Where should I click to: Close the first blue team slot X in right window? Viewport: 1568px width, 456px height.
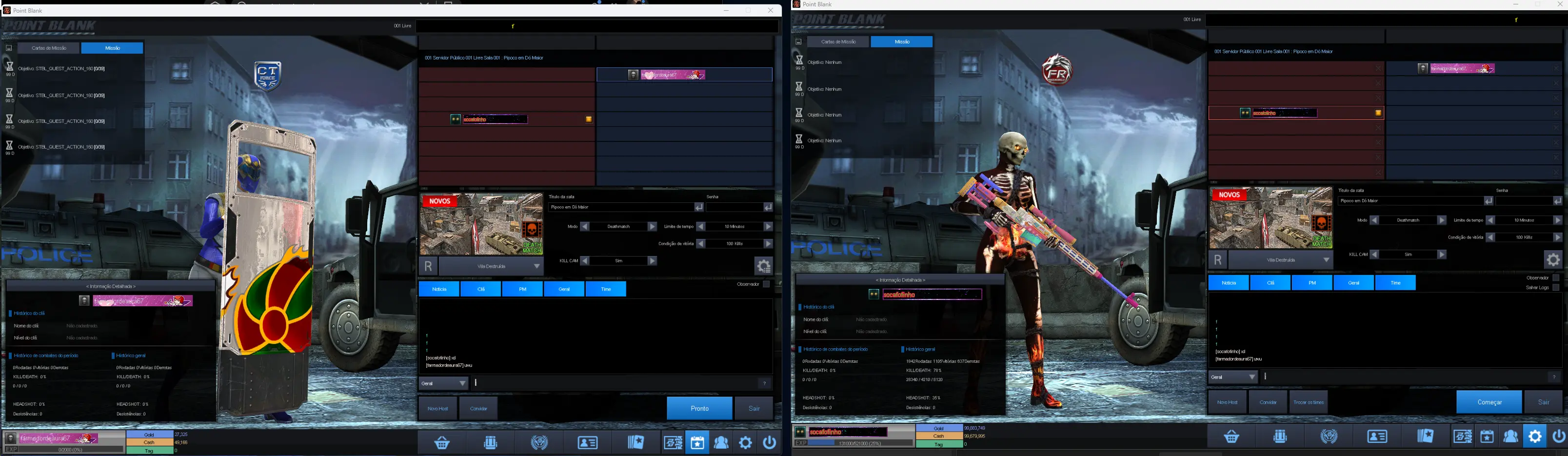pyautogui.click(x=1556, y=69)
